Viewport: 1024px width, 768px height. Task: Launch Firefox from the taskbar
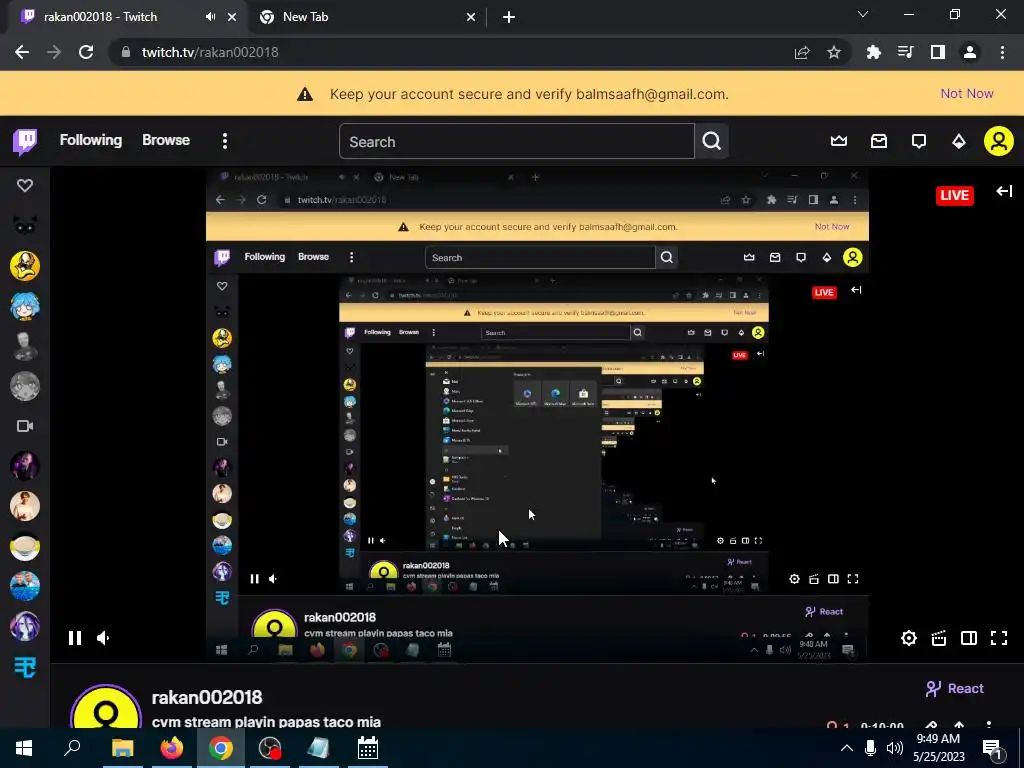pos(172,748)
